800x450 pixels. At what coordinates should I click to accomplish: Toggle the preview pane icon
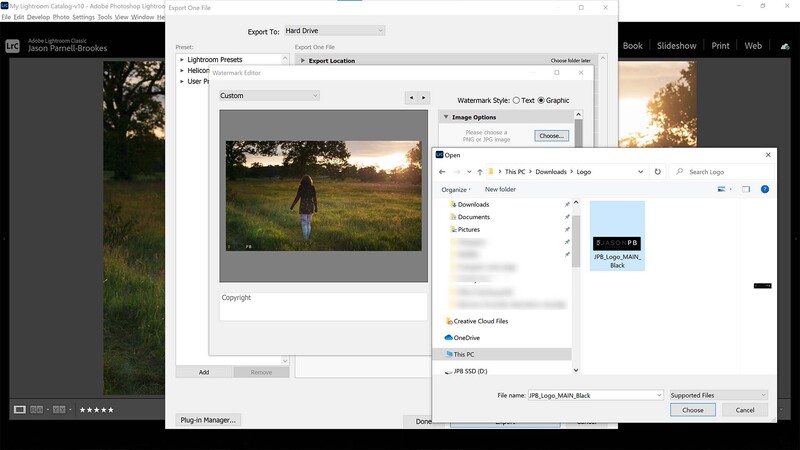(x=746, y=189)
